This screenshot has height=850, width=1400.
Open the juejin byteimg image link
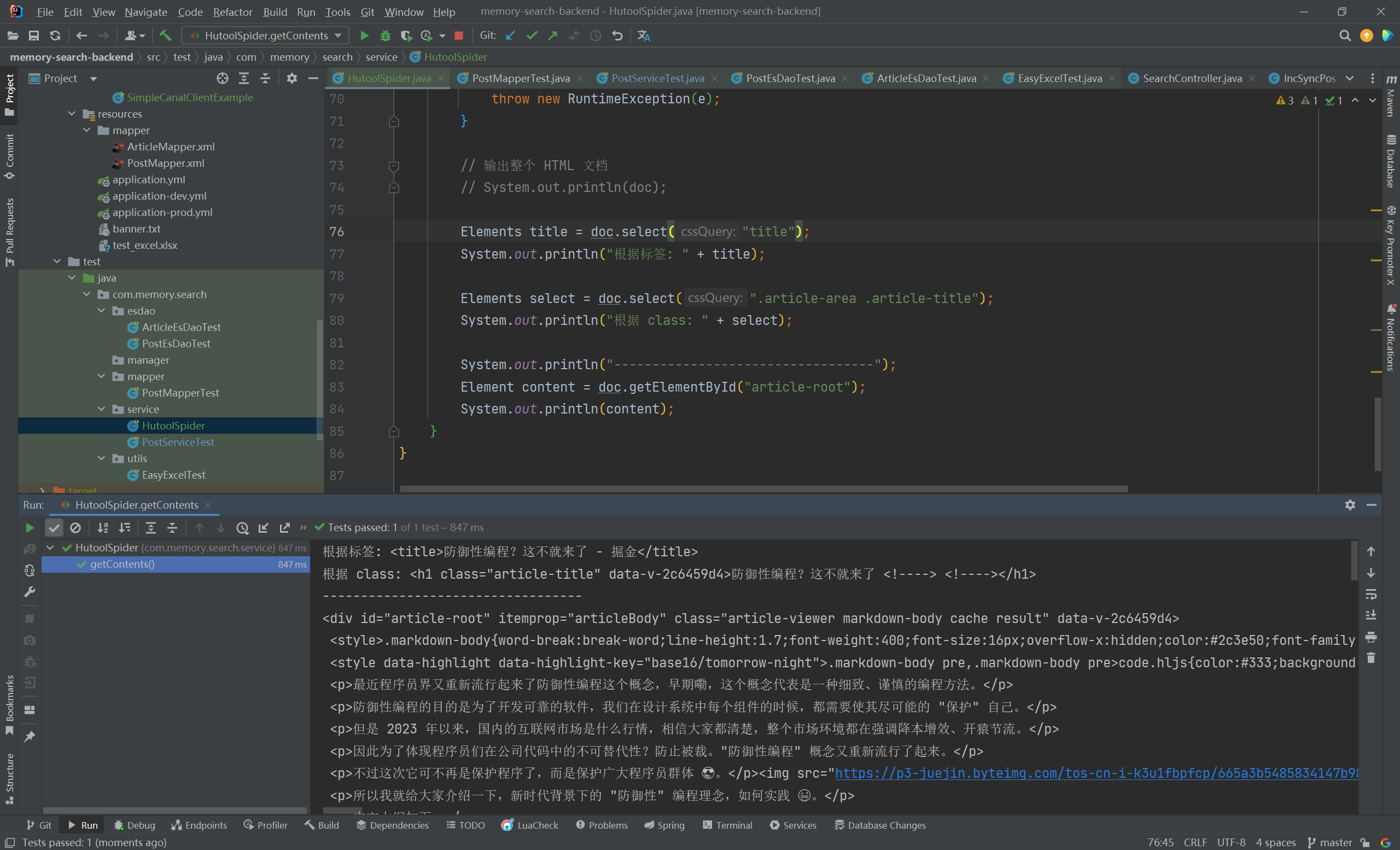pyautogui.click(x=1096, y=773)
